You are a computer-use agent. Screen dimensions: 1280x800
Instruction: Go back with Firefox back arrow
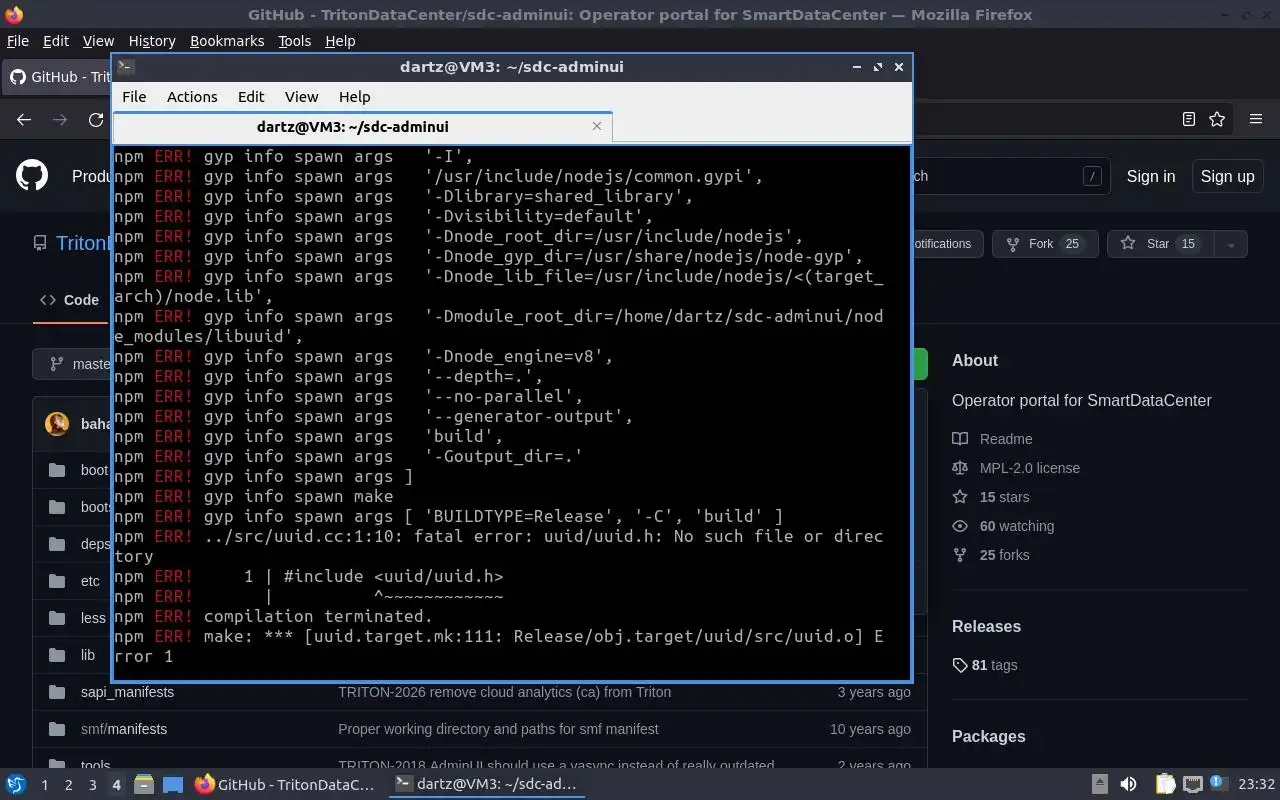[24, 119]
